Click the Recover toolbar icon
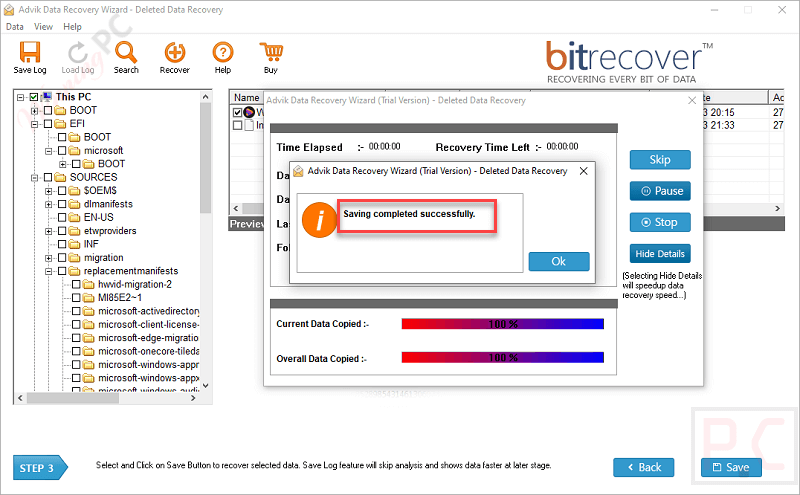Screen dimensions: 800x495 (x=174, y=52)
